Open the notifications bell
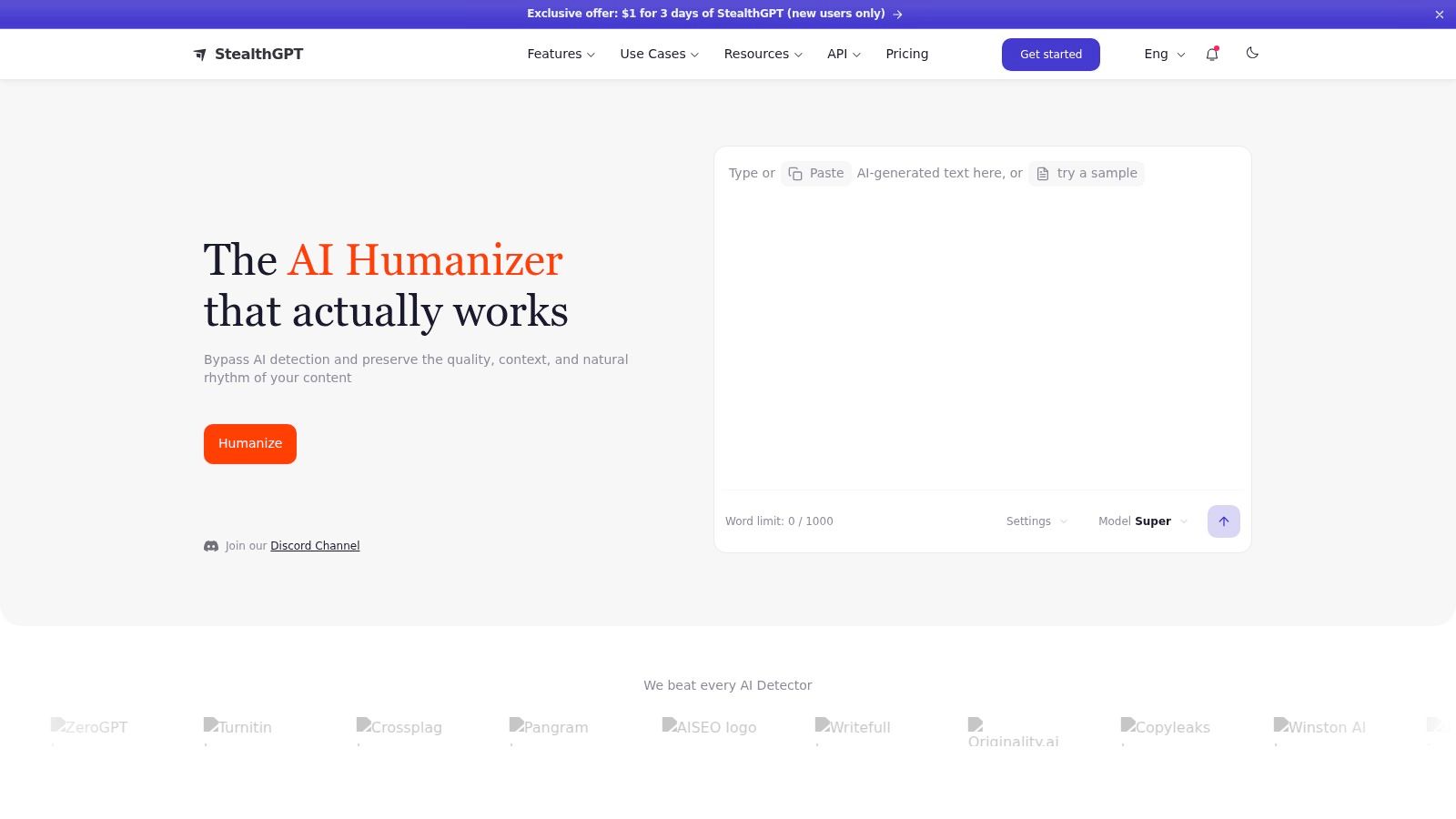The image size is (1456, 819). [1212, 54]
